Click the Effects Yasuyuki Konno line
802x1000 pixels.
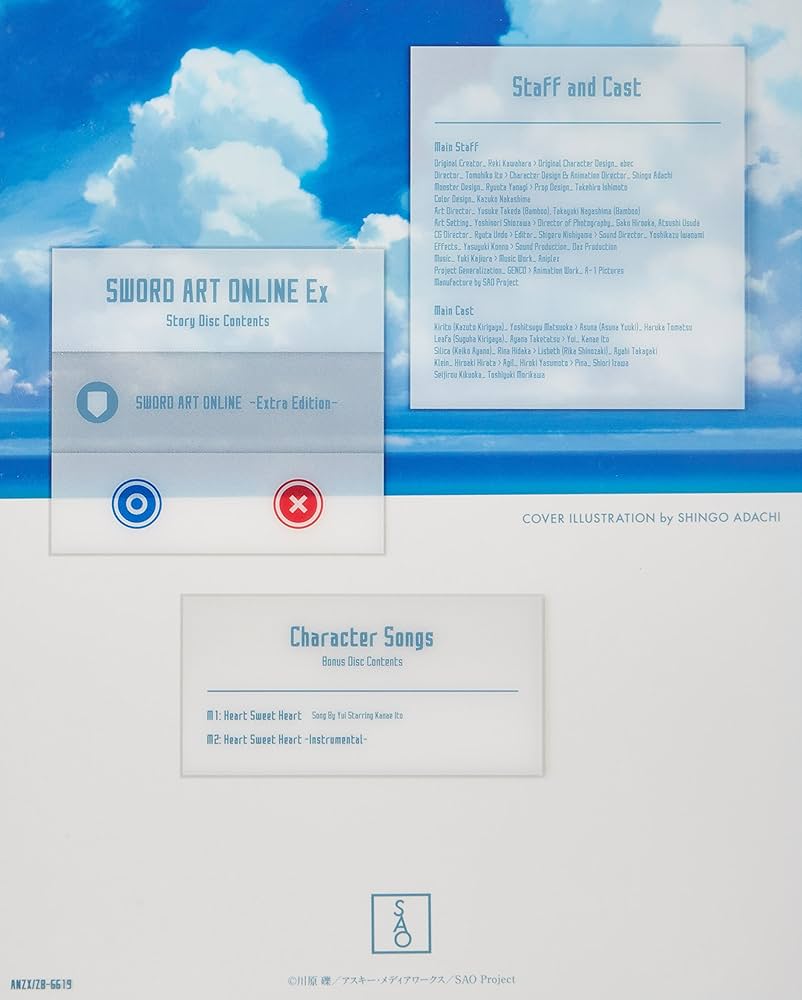click(525, 246)
